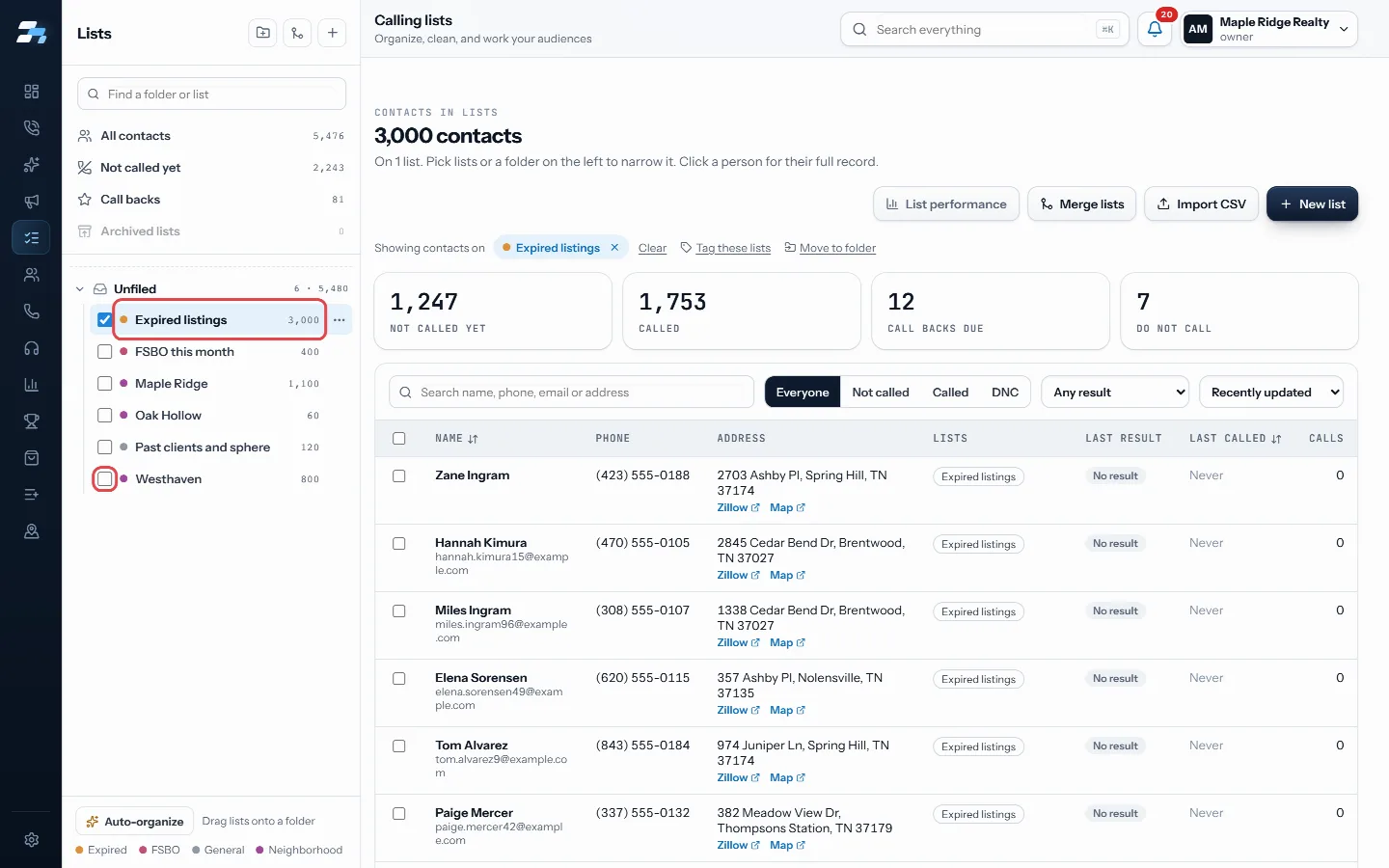Click Tag these lists link
The height and width of the screenshot is (868, 1389).
[725, 248]
